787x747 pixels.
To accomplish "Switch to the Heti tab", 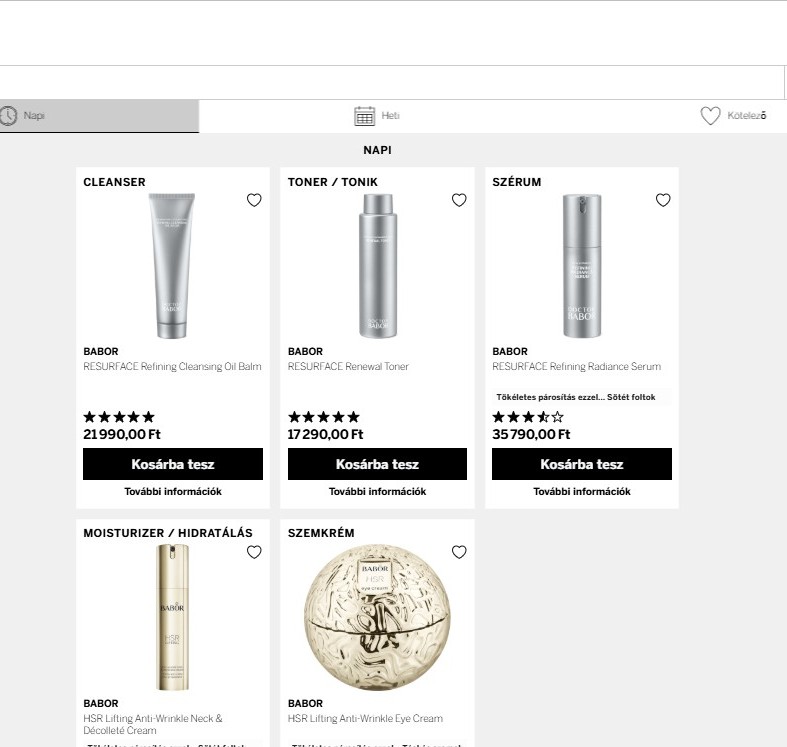I will 390,116.
